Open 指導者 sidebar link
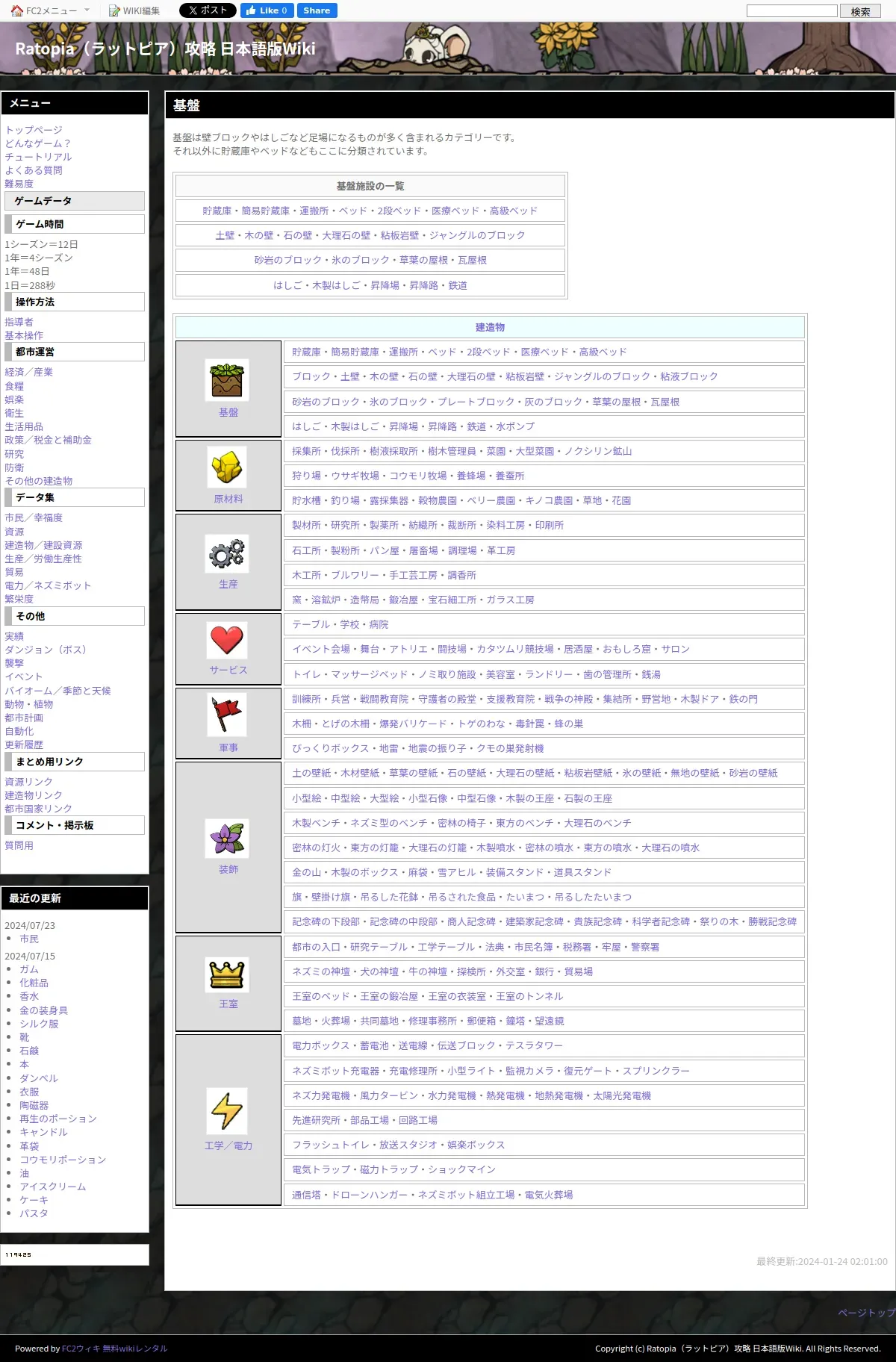Image resolution: width=896 pixels, height=1362 pixels. click(x=19, y=322)
